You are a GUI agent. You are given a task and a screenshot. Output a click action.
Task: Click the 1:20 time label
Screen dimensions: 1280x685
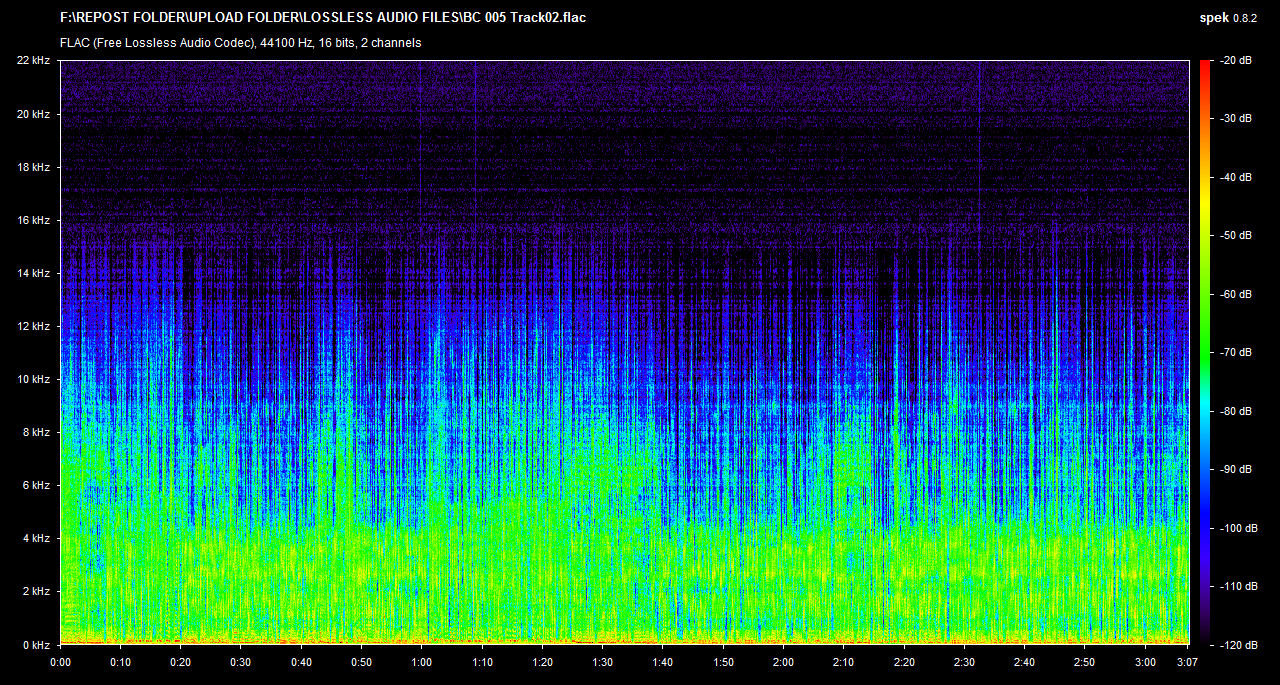(x=542, y=662)
